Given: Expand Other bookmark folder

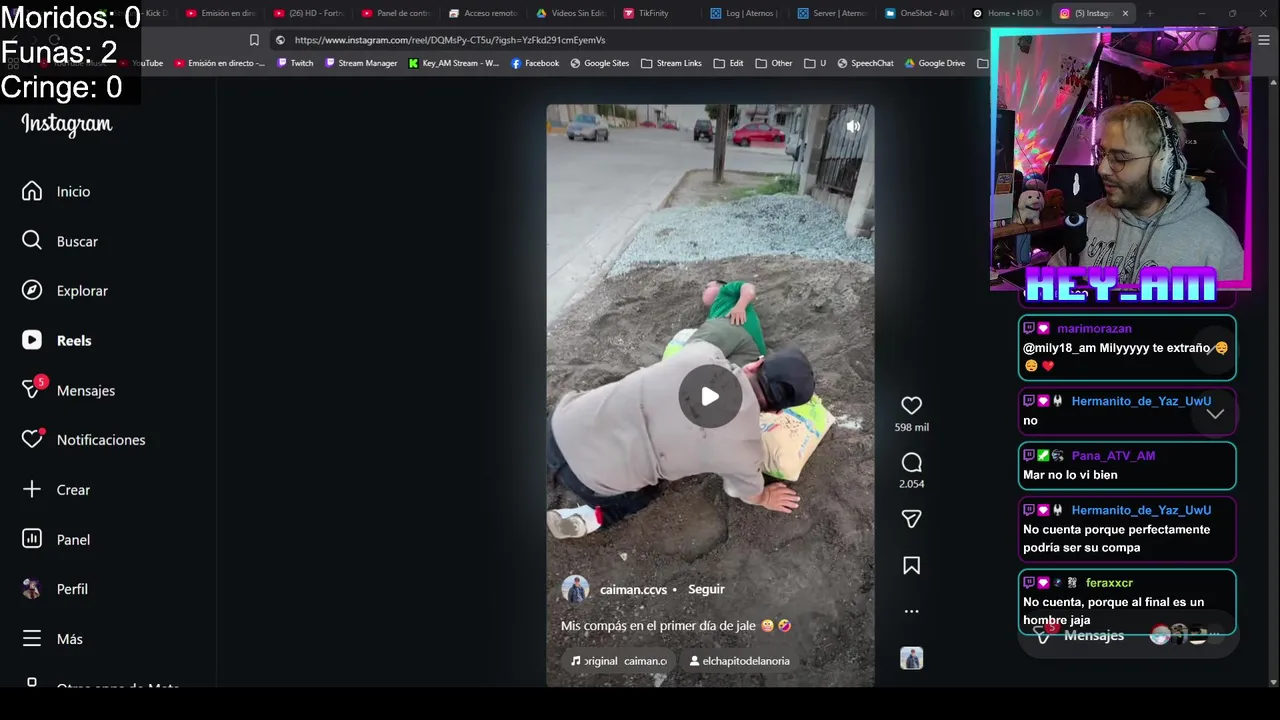Looking at the screenshot, I should point(774,63).
